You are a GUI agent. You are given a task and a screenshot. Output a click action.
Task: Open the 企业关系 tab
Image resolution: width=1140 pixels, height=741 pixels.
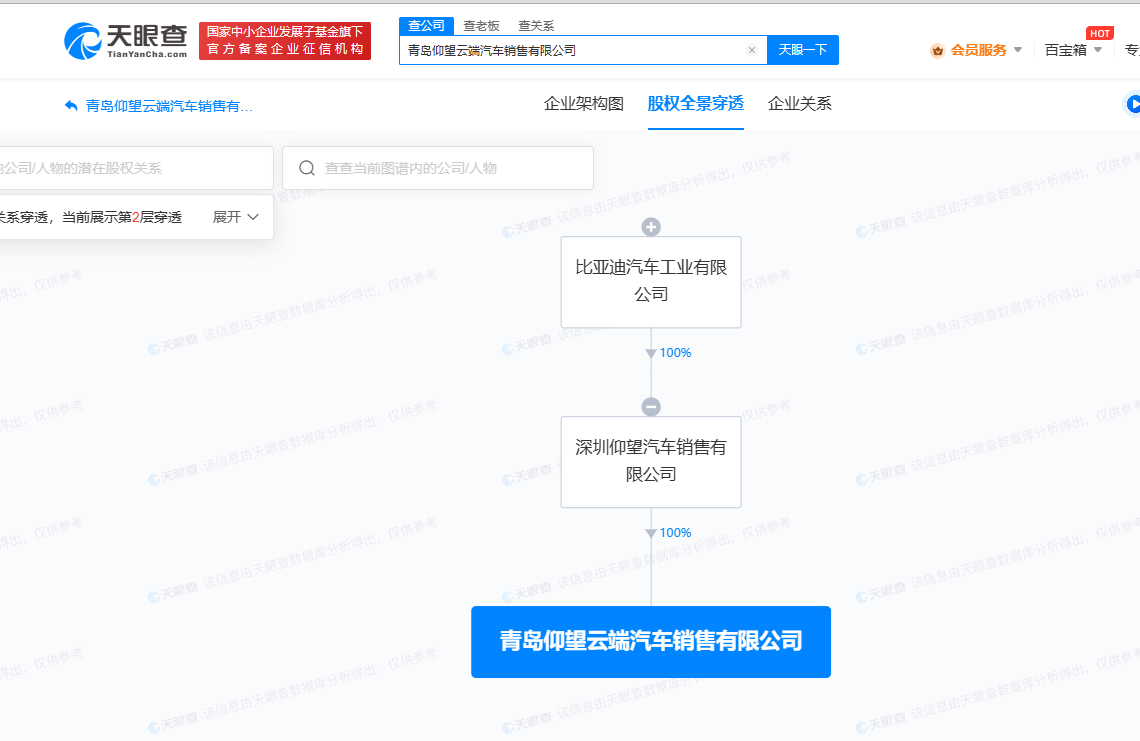[800, 104]
